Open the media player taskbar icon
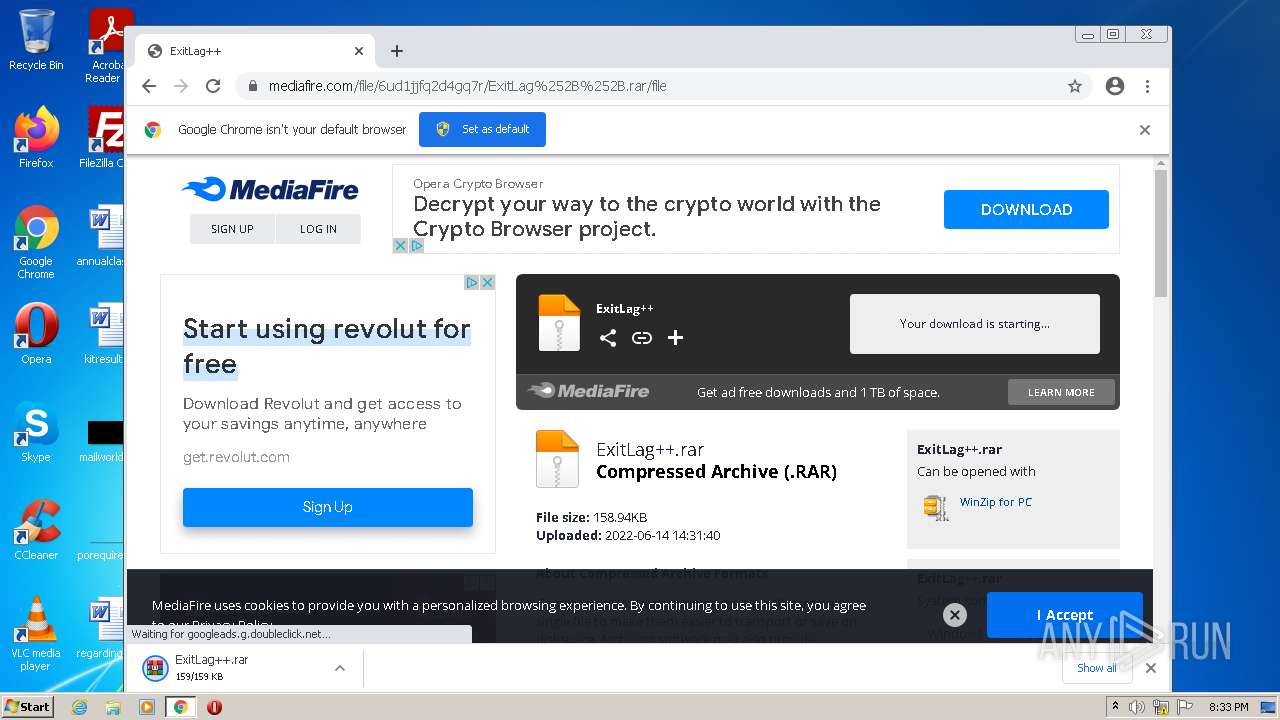Image resolution: width=1280 pixels, height=720 pixels. [147, 707]
